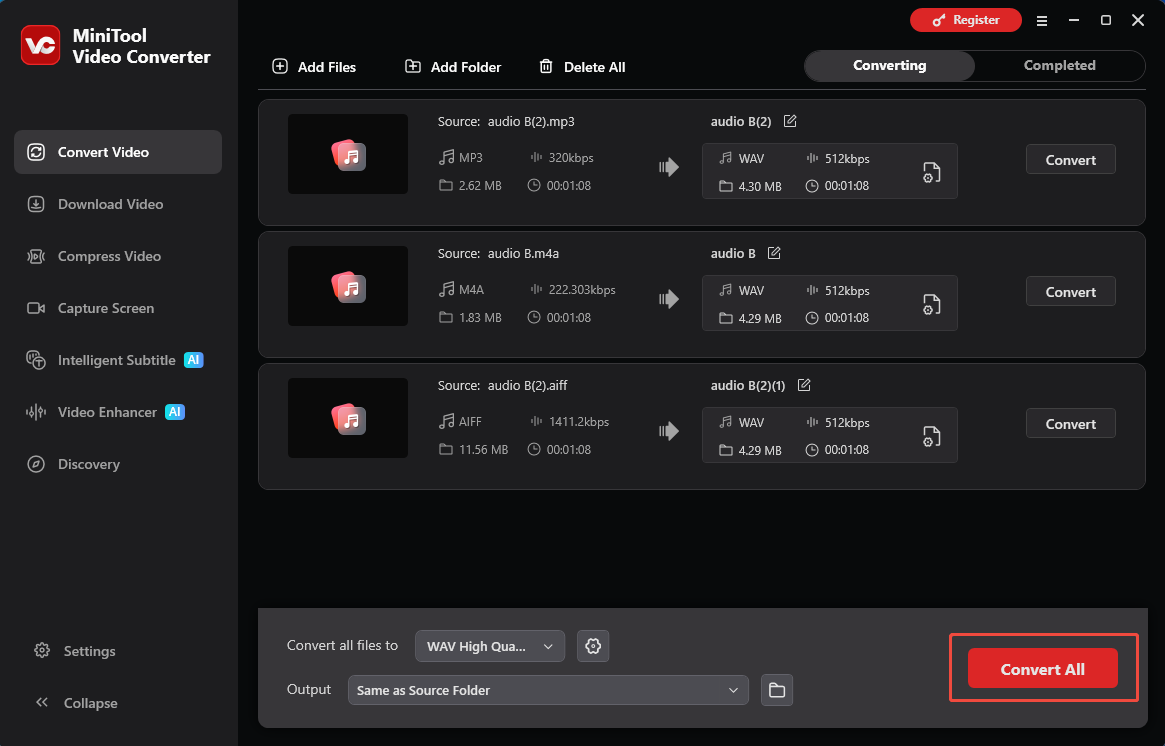Click the conversion arrow in audio B(2).mp3 row
The image size is (1165, 746).
click(x=669, y=167)
